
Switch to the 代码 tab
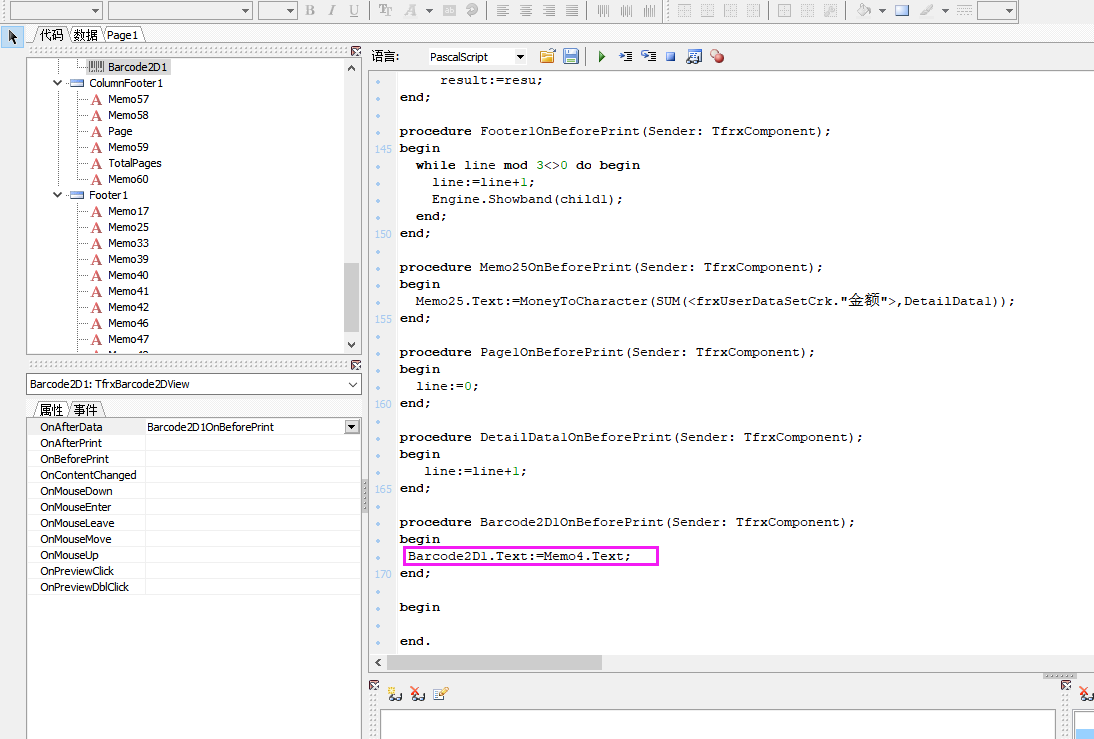click(x=52, y=35)
